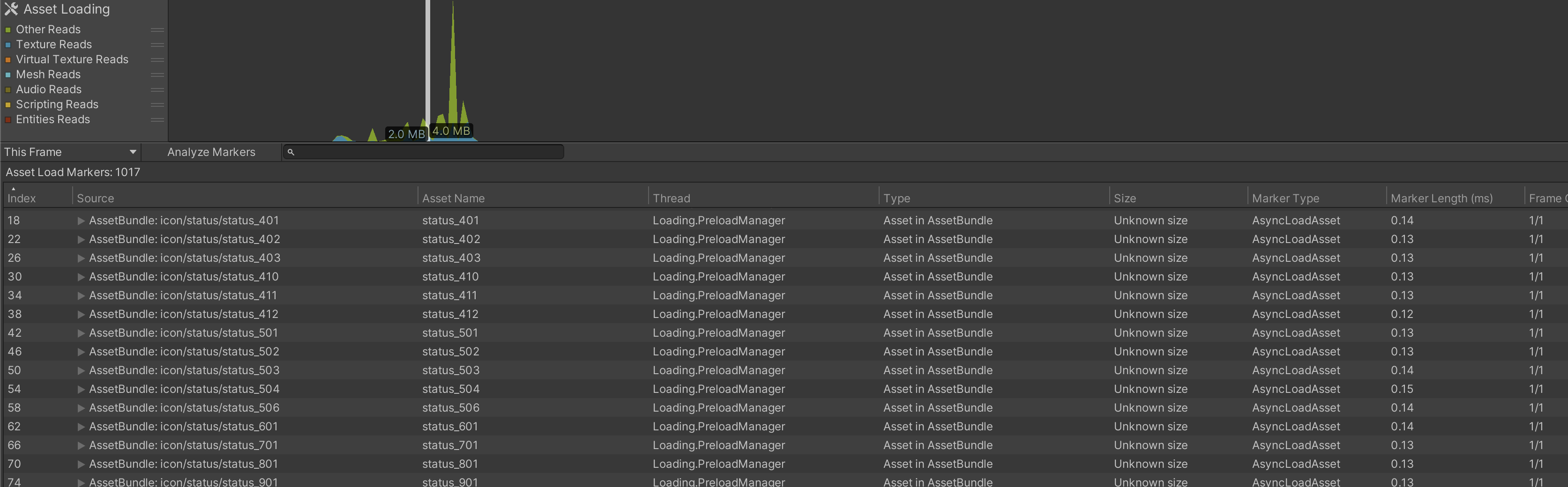Image resolution: width=1568 pixels, height=487 pixels.
Task: Click drag handle beside Audio Reads
Action: coord(157,90)
